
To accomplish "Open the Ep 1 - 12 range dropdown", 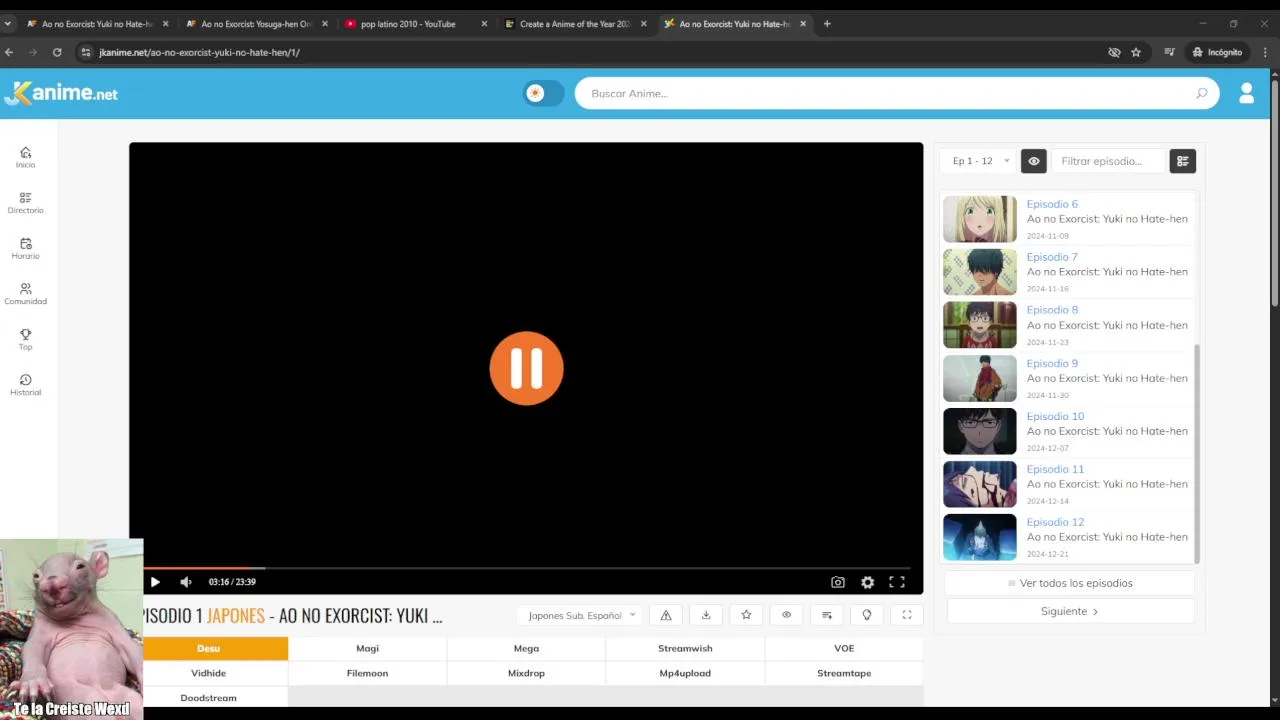I will click(980, 161).
